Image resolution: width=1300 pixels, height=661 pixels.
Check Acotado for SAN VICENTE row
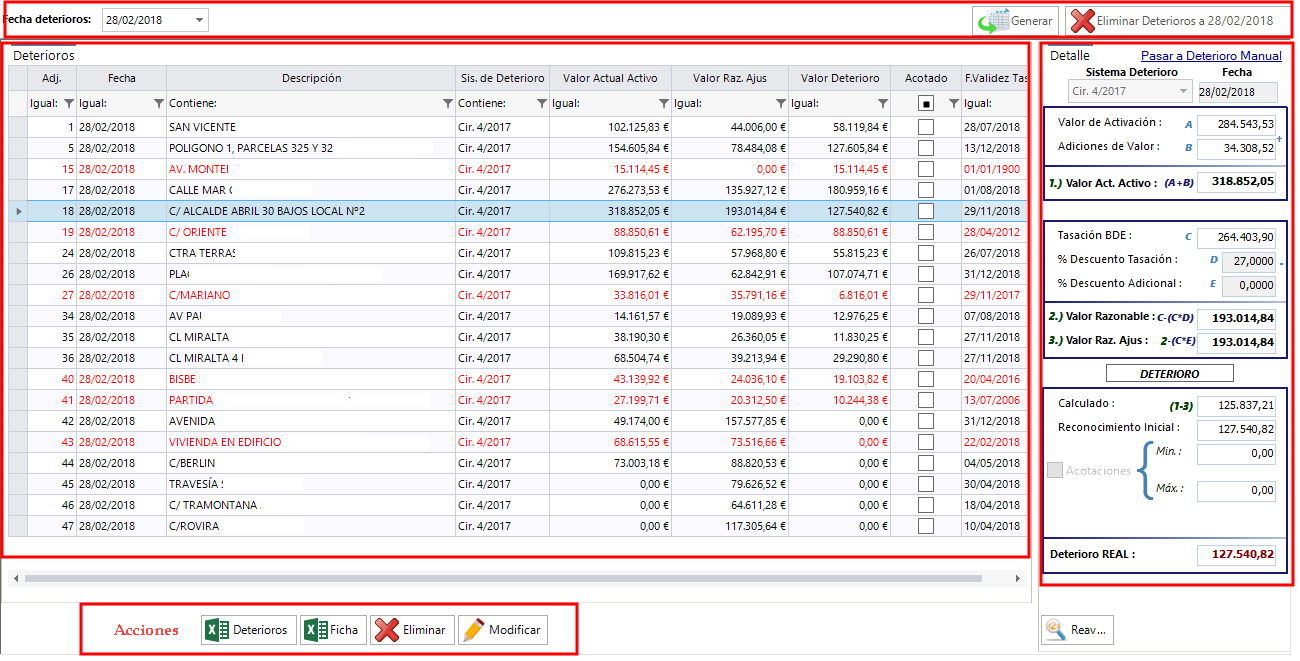pos(926,127)
